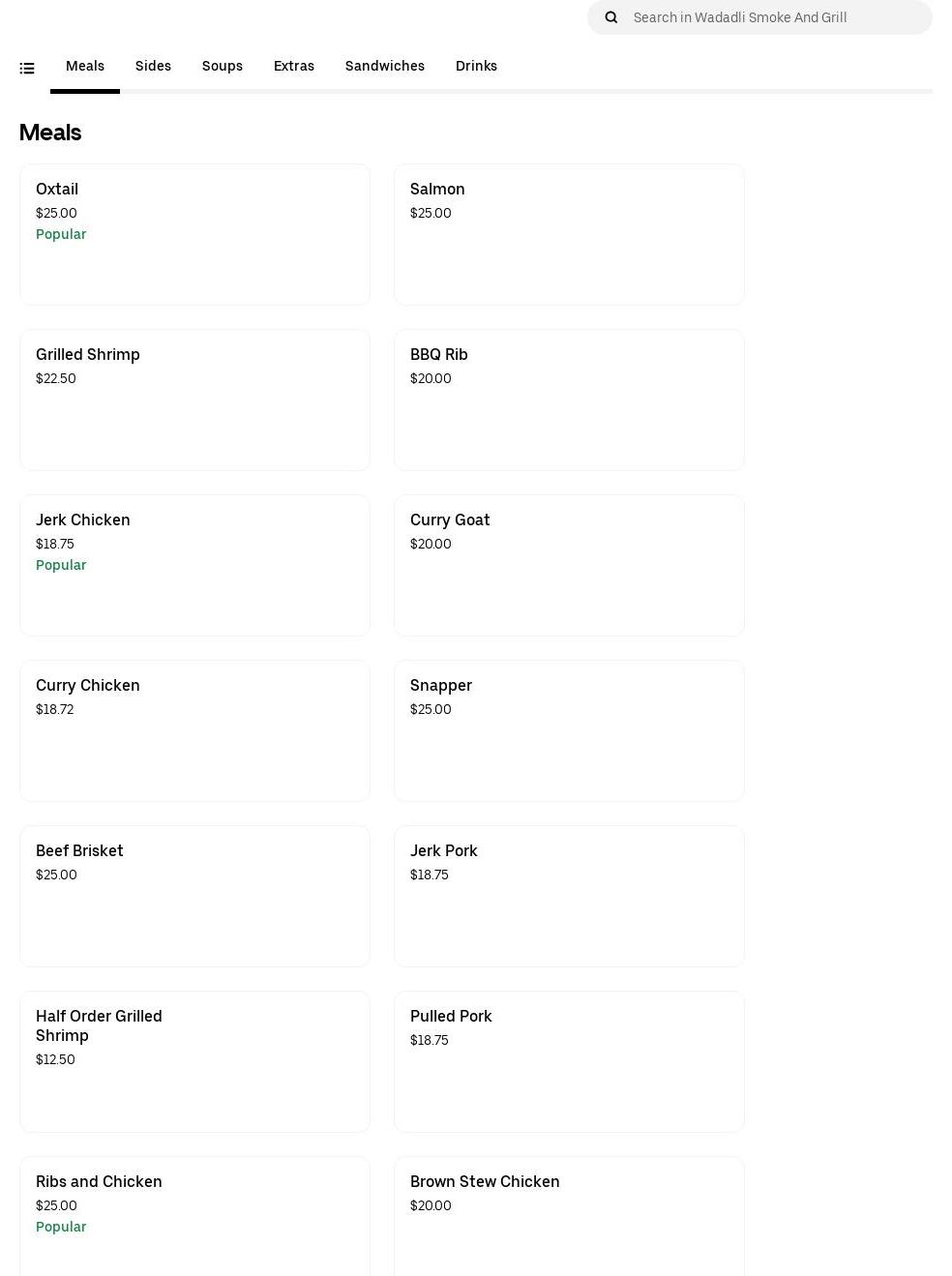Open the Snapper meal card
The image size is (952, 1276).
point(569,730)
